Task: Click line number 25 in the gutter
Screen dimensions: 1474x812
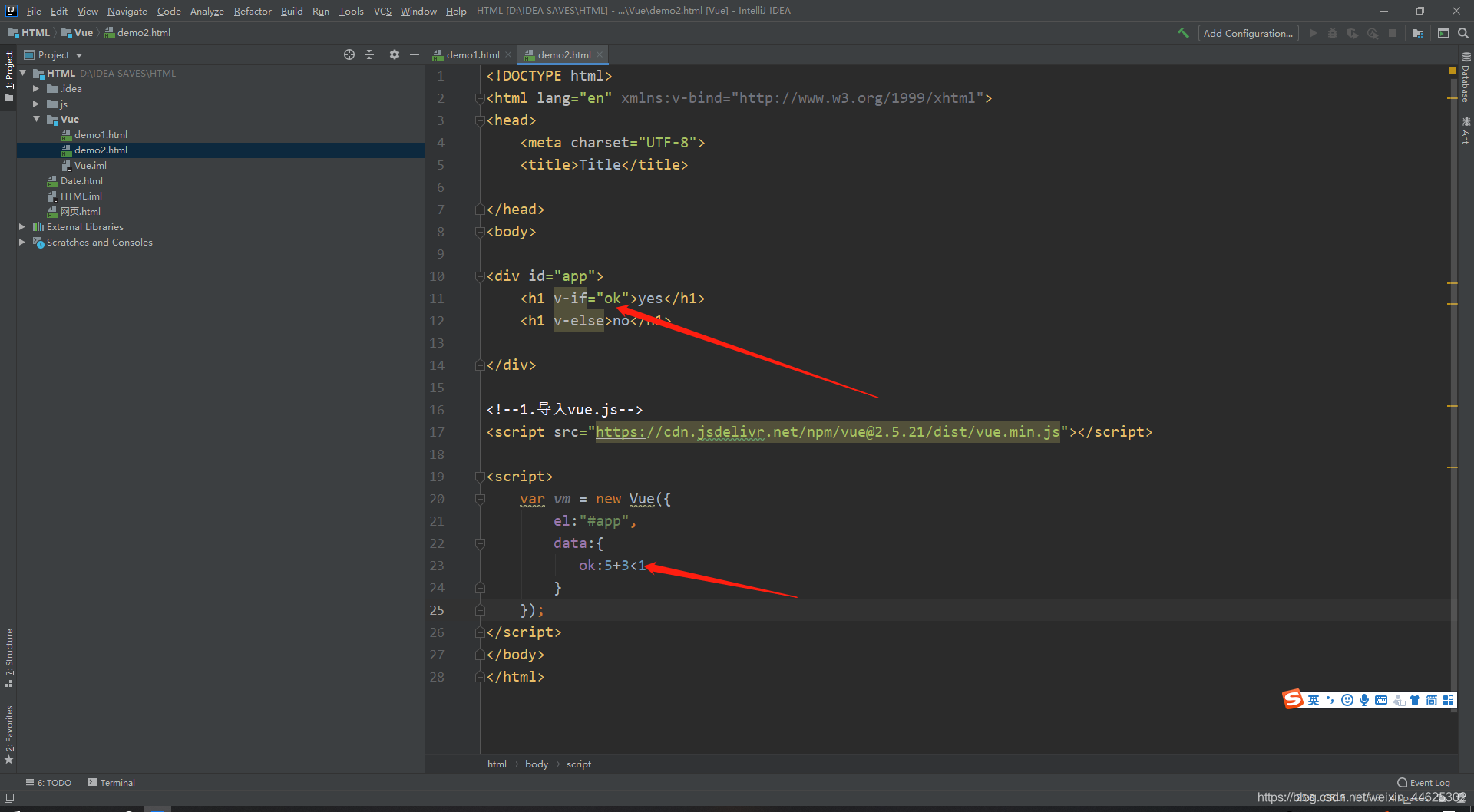Action: (437, 610)
